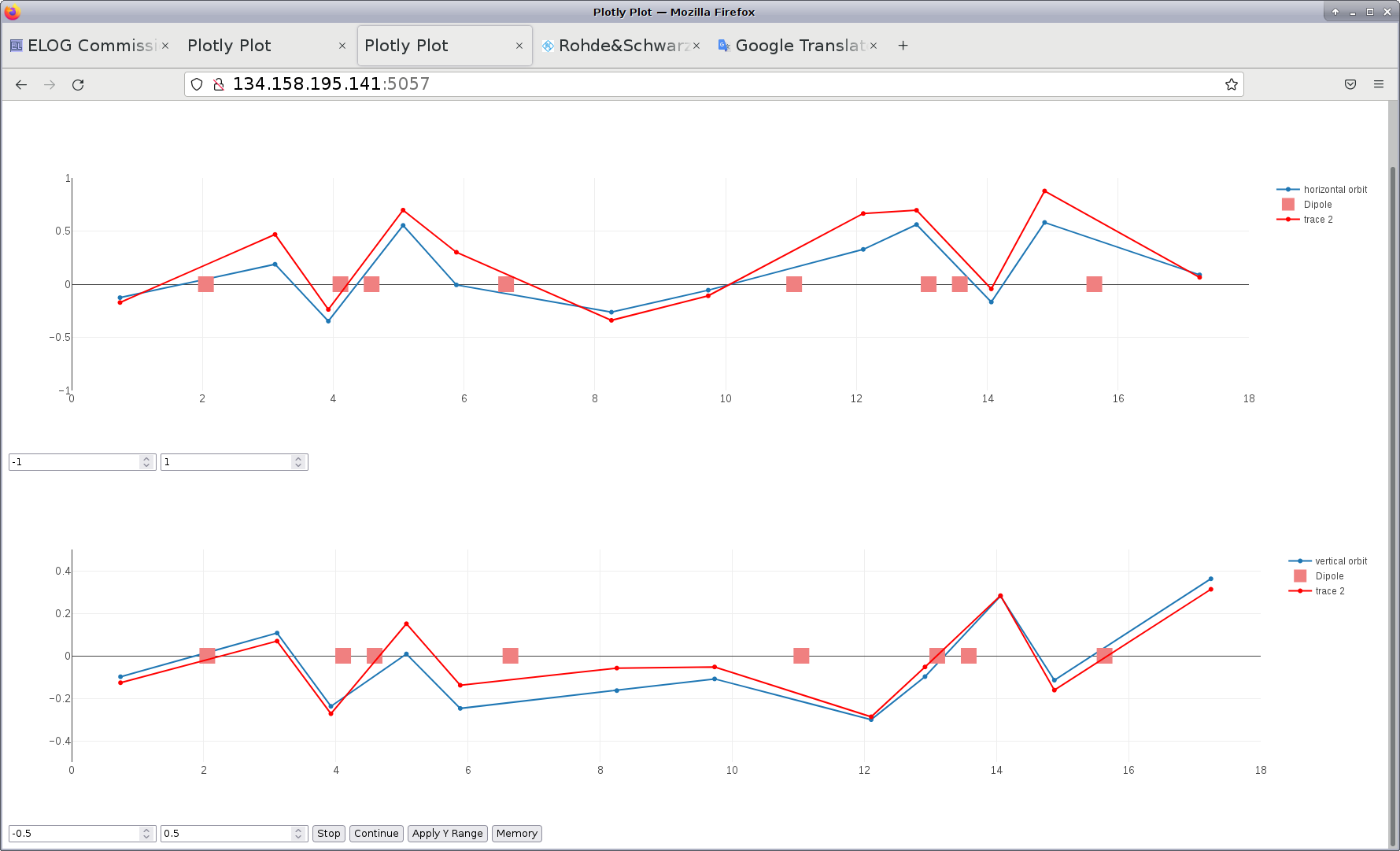Click stepper on bottom plot -0.5 minimum field
This screenshot has width=1400, height=851.
tap(146, 834)
